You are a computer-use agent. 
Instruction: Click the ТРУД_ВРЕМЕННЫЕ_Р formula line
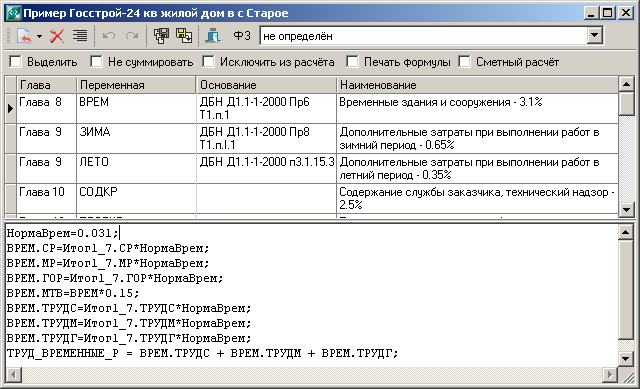click(202, 353)
